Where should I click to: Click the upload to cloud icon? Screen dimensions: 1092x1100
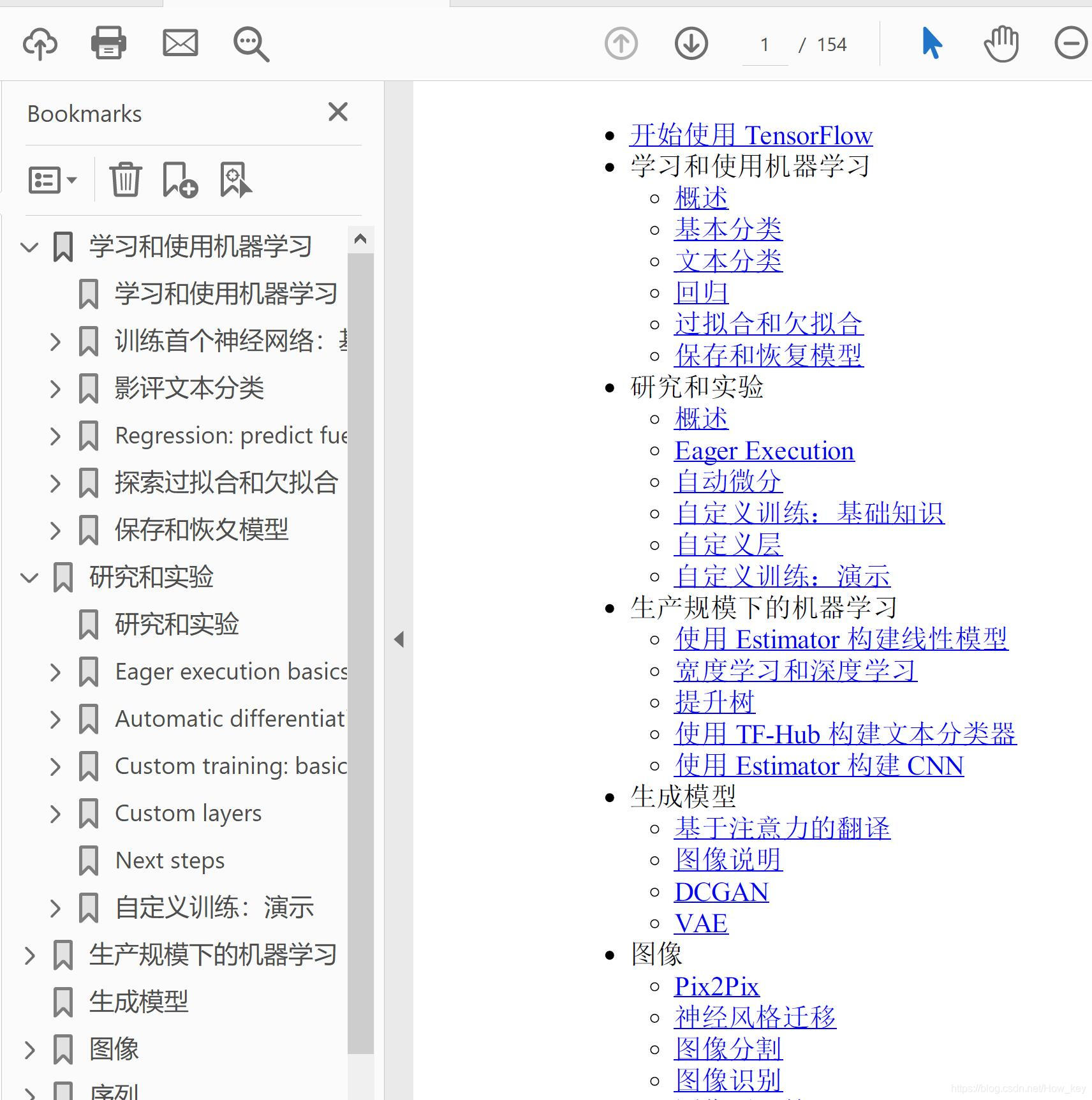tap(40, 44)
